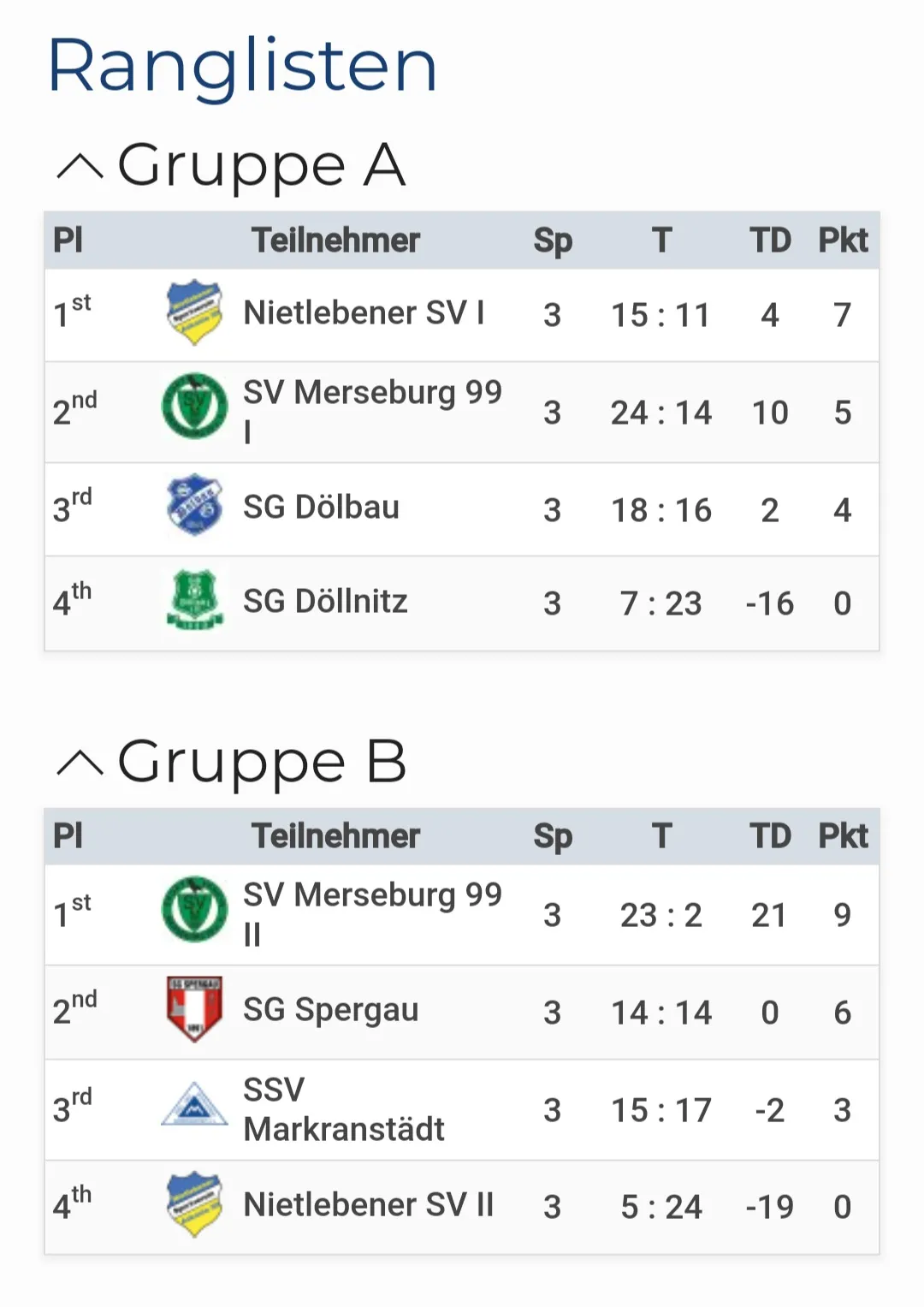The width and height of the screenshot is (924, 1307).
Task: Click SV Merseburg 99 I green logo
Action: tap(195, 407)
